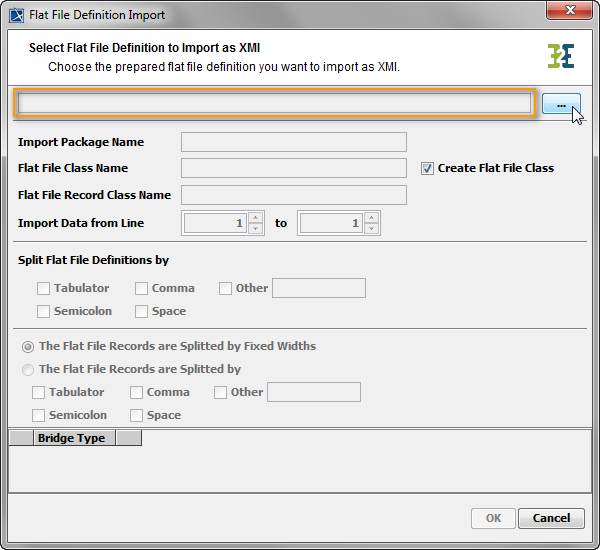Screen dimensions: 600x550
Task: Enable Semicolon under Split Flat File Definitions
Action: [x=44, y=311]
